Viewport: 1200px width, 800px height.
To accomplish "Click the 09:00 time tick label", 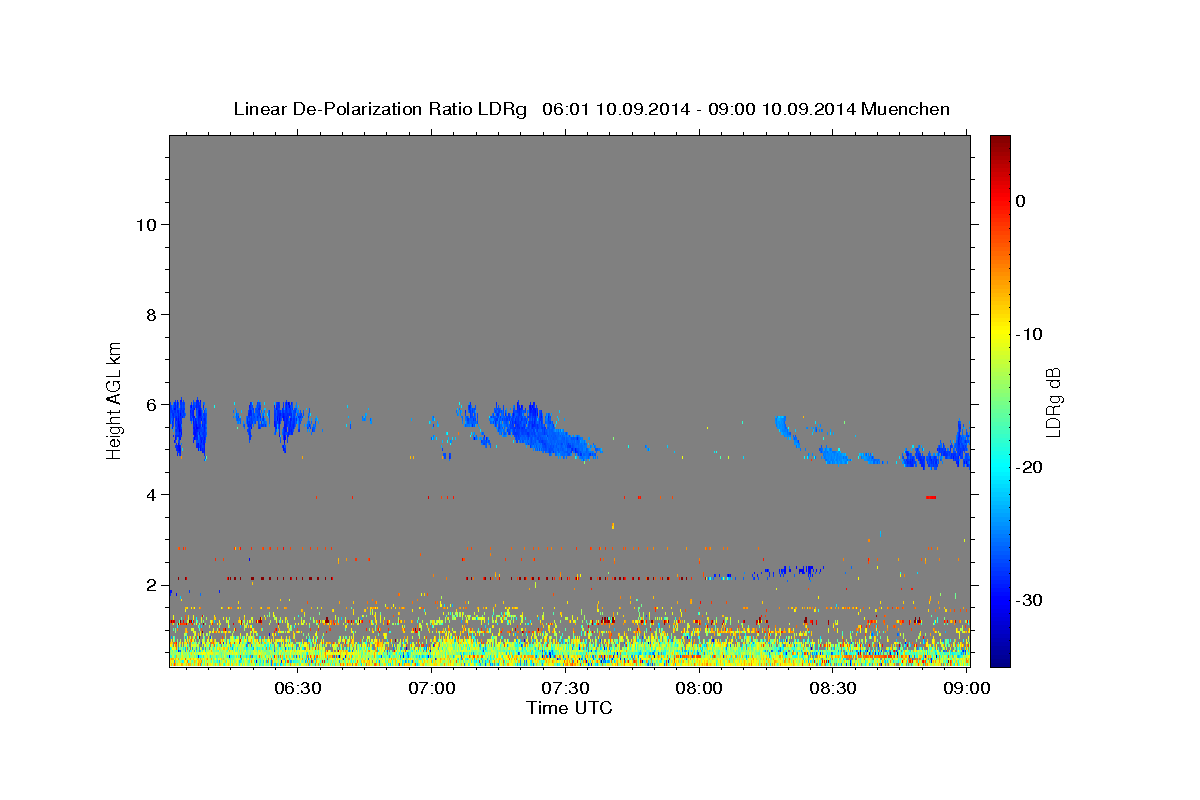I will [966, 689].
